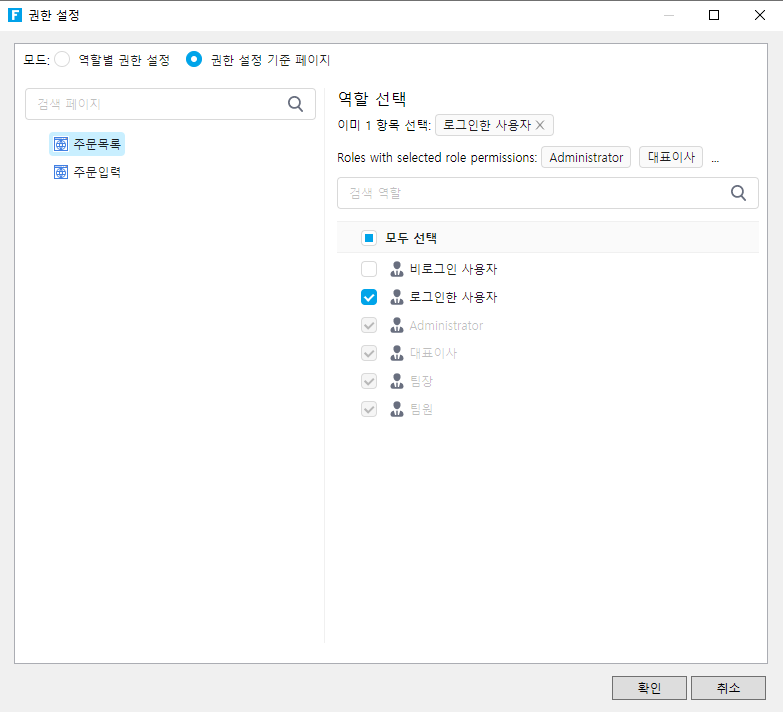Check the 비로그인 사용자 checkbox
This screenshot has width=783, height=712.
(x=369, y=269)
